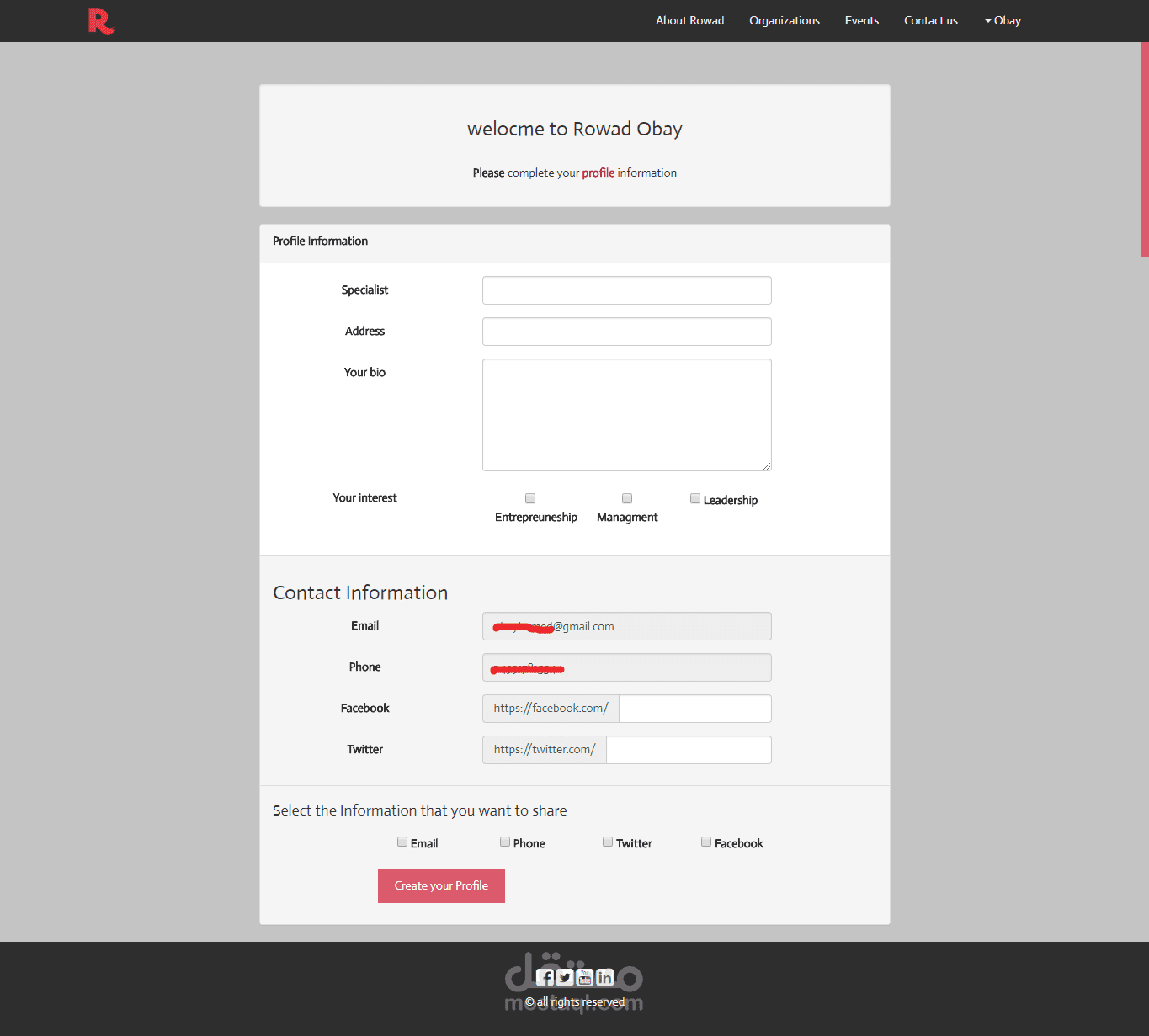This screenshot has height=1036, width=1149.
Task: Click the 'Your interest' label
Action: tap(364, 498)
